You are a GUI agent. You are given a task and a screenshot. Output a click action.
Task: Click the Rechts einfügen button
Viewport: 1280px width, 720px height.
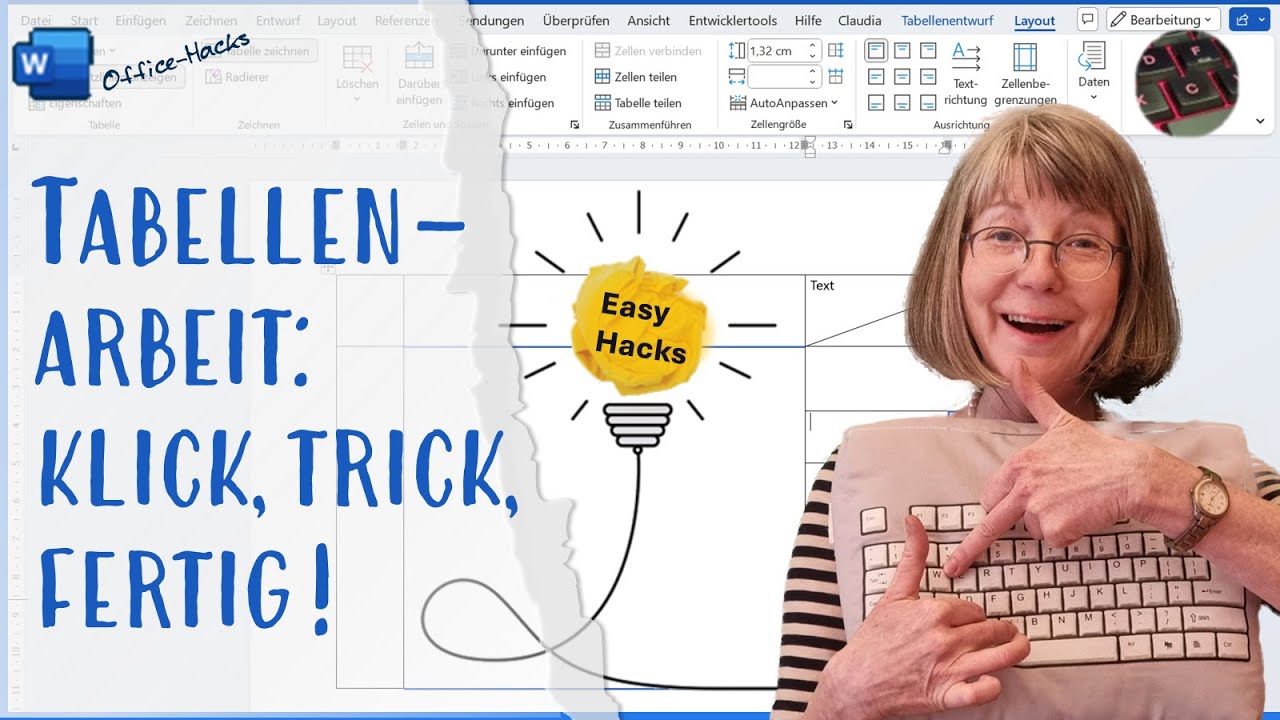pyautogui.click(x=503, y=103)
